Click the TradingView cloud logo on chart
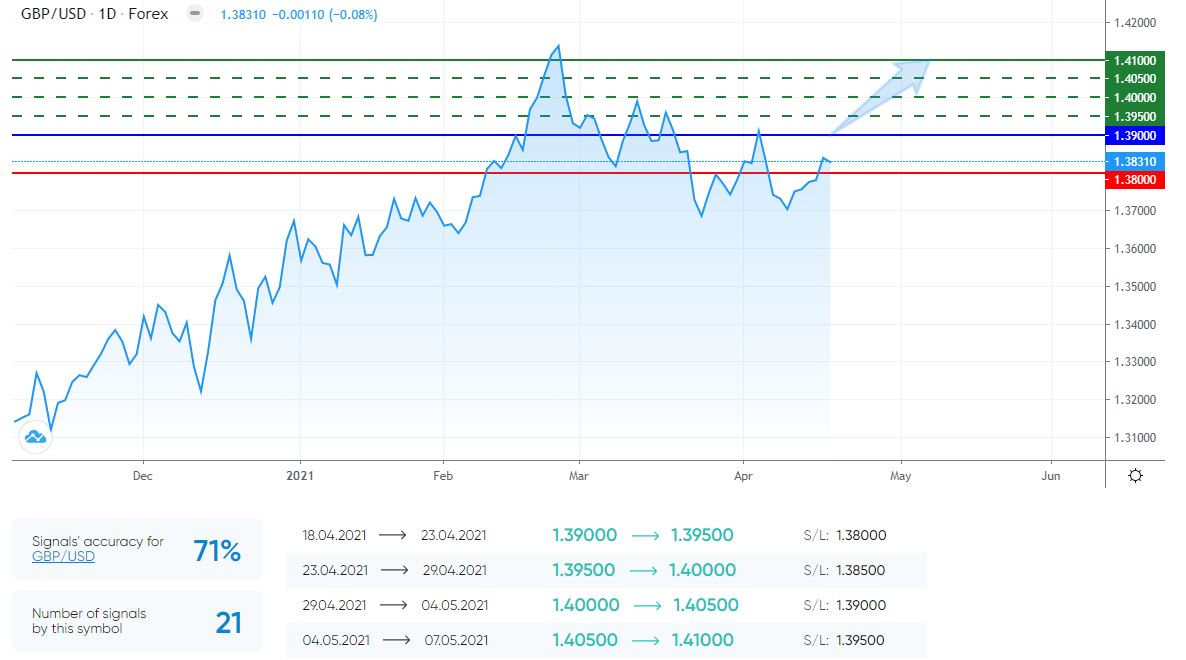 35,437
